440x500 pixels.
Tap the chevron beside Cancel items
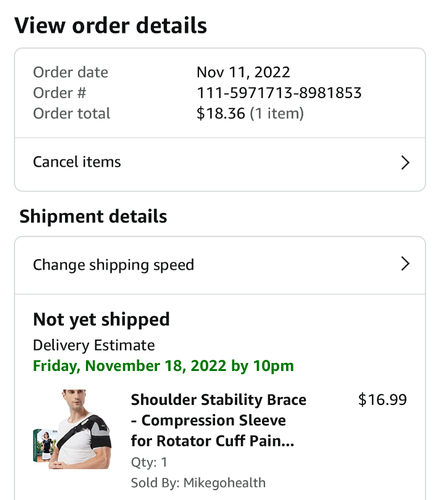click(x=405, y=163)
